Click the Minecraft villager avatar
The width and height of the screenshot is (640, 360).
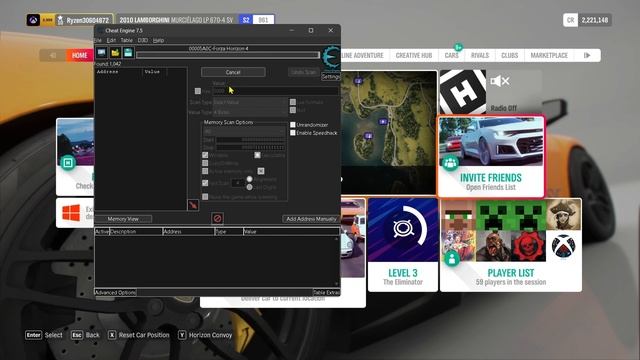[x=458, y=215]
